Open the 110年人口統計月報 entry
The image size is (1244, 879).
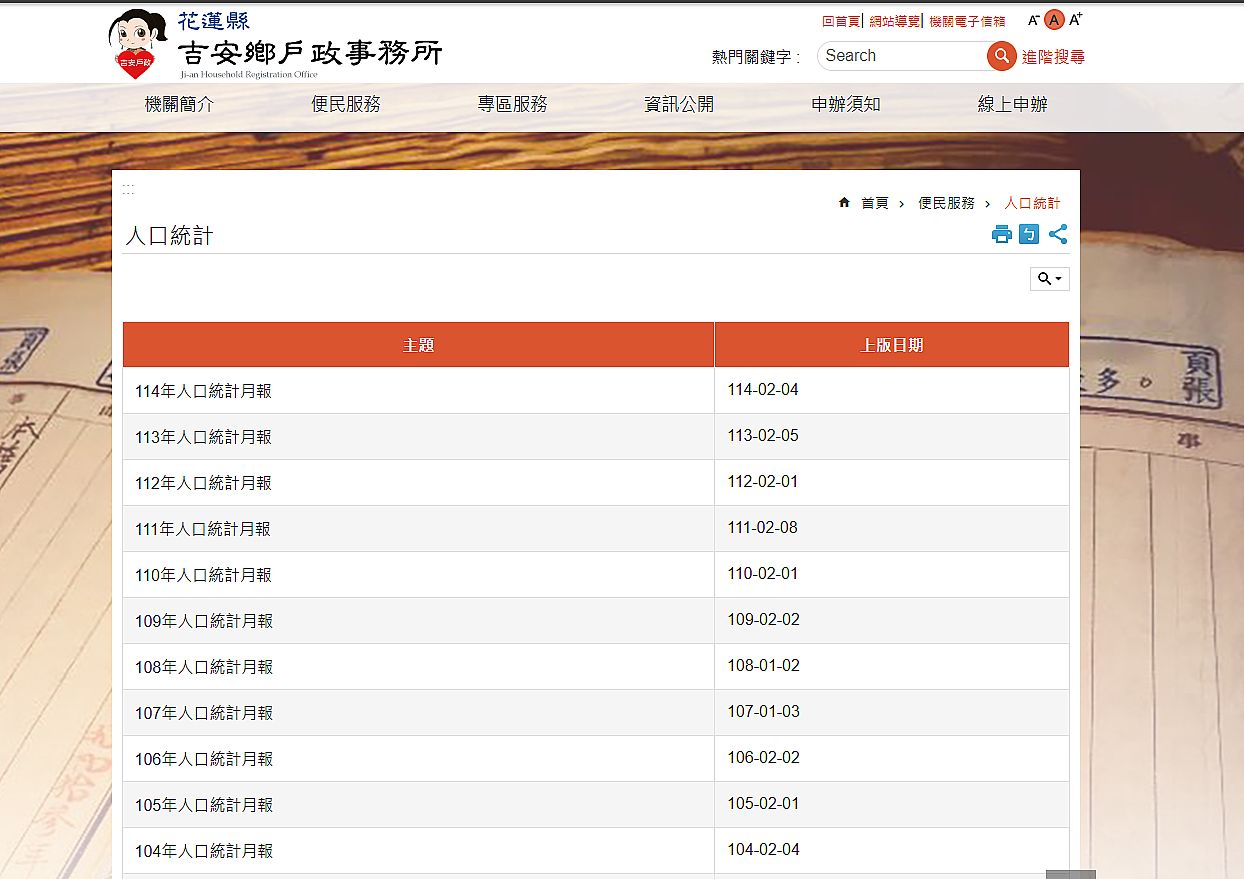(203, 576)
